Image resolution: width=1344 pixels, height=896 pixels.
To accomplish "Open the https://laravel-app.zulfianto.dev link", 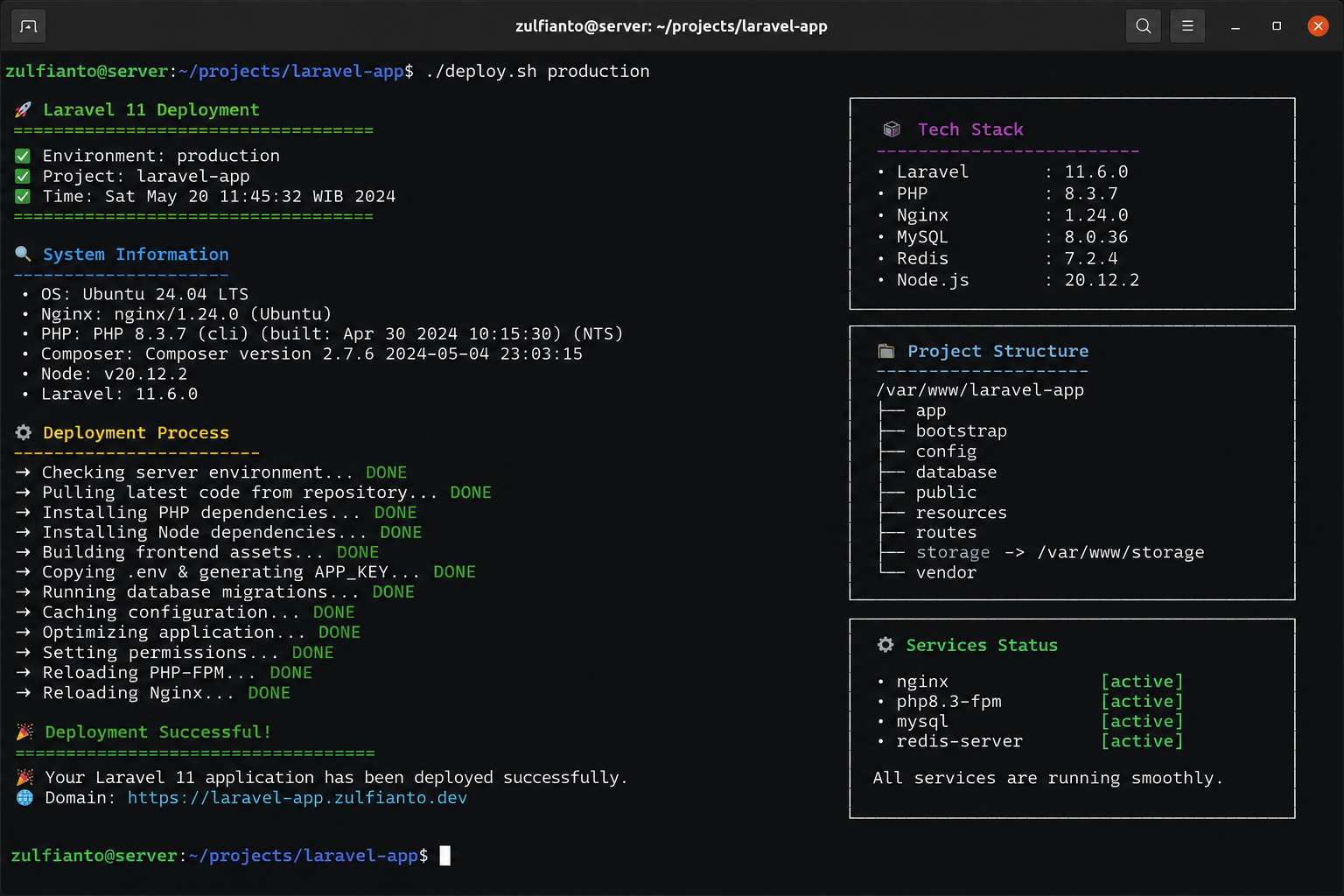I will point(297,797).
